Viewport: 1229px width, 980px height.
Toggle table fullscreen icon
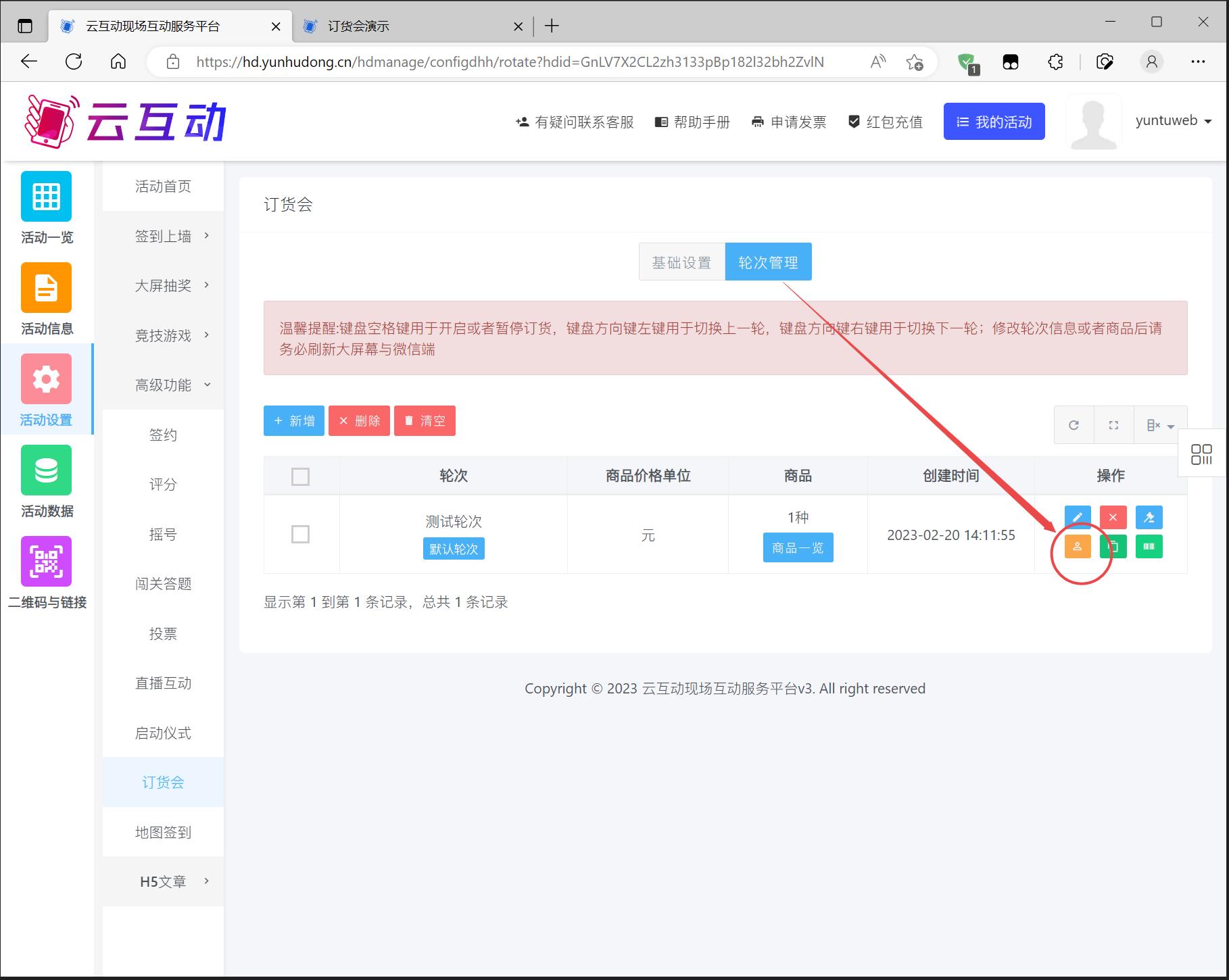pyautogui.click(x=1113, y=425)
